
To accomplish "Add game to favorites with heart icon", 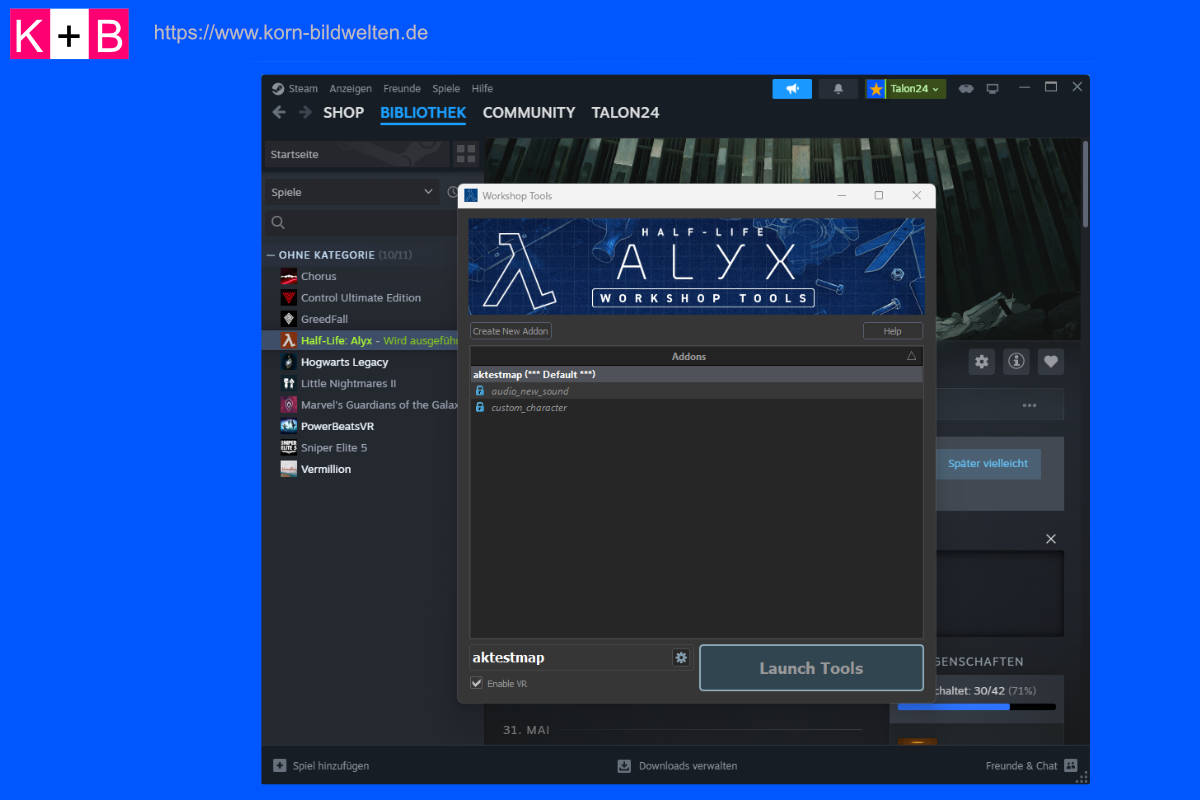I will 1050,361.
